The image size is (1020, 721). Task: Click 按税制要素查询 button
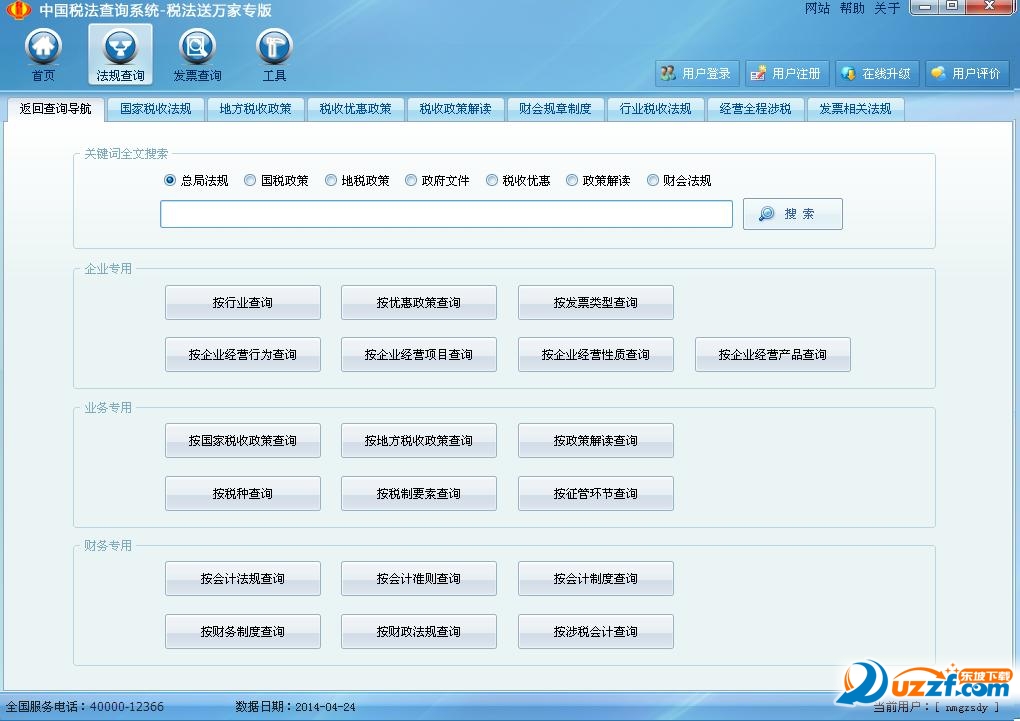[x=419, y=494]
